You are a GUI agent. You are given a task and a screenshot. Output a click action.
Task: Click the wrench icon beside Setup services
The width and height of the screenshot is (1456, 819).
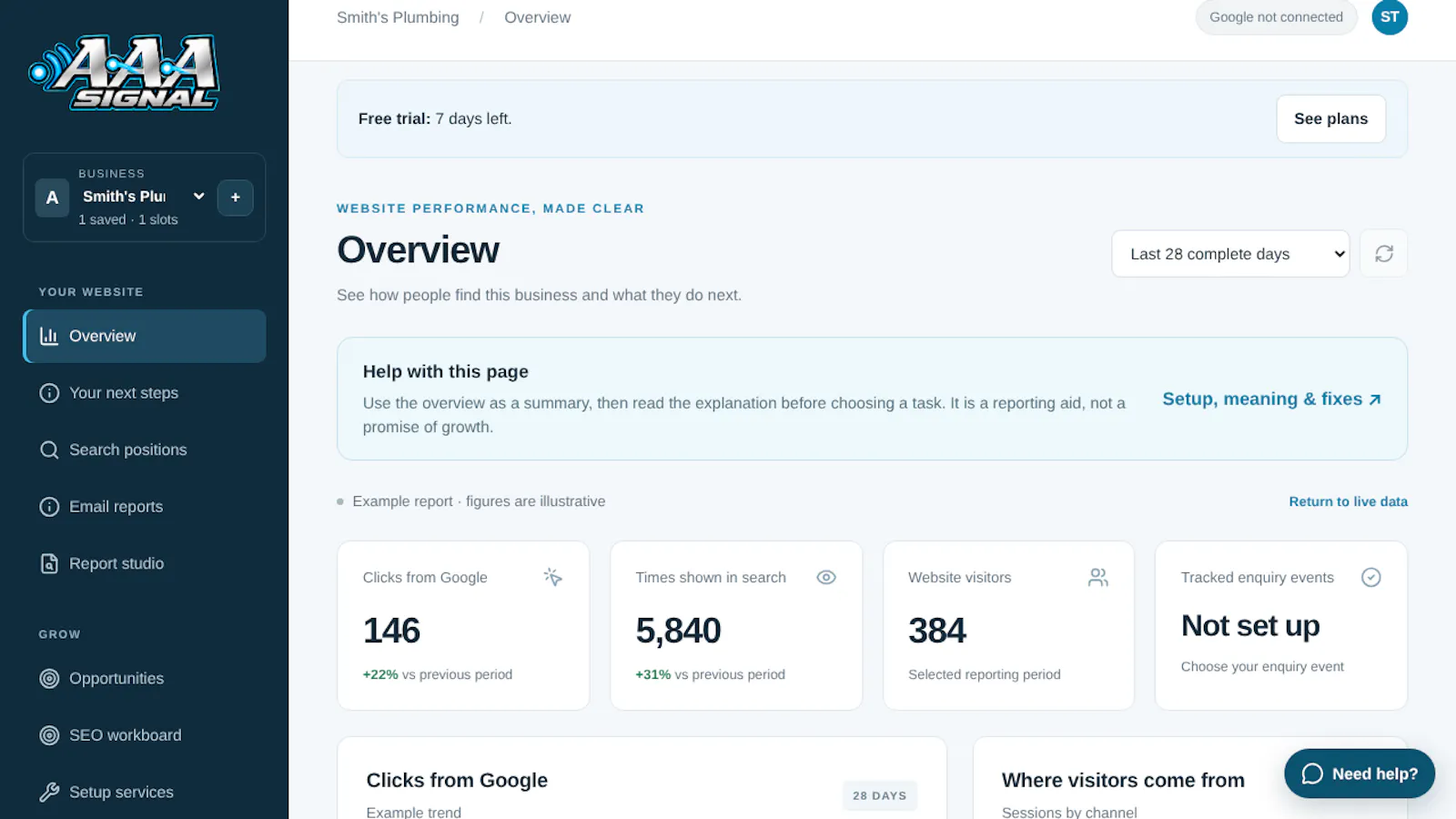click(49, 792)
